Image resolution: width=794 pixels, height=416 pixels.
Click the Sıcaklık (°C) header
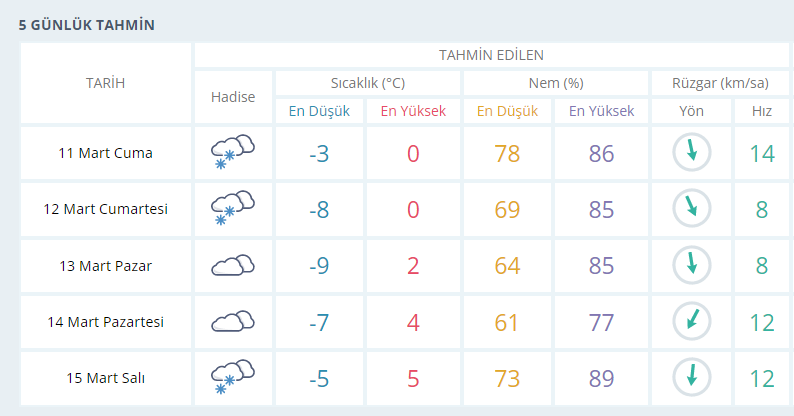(368, 83)
